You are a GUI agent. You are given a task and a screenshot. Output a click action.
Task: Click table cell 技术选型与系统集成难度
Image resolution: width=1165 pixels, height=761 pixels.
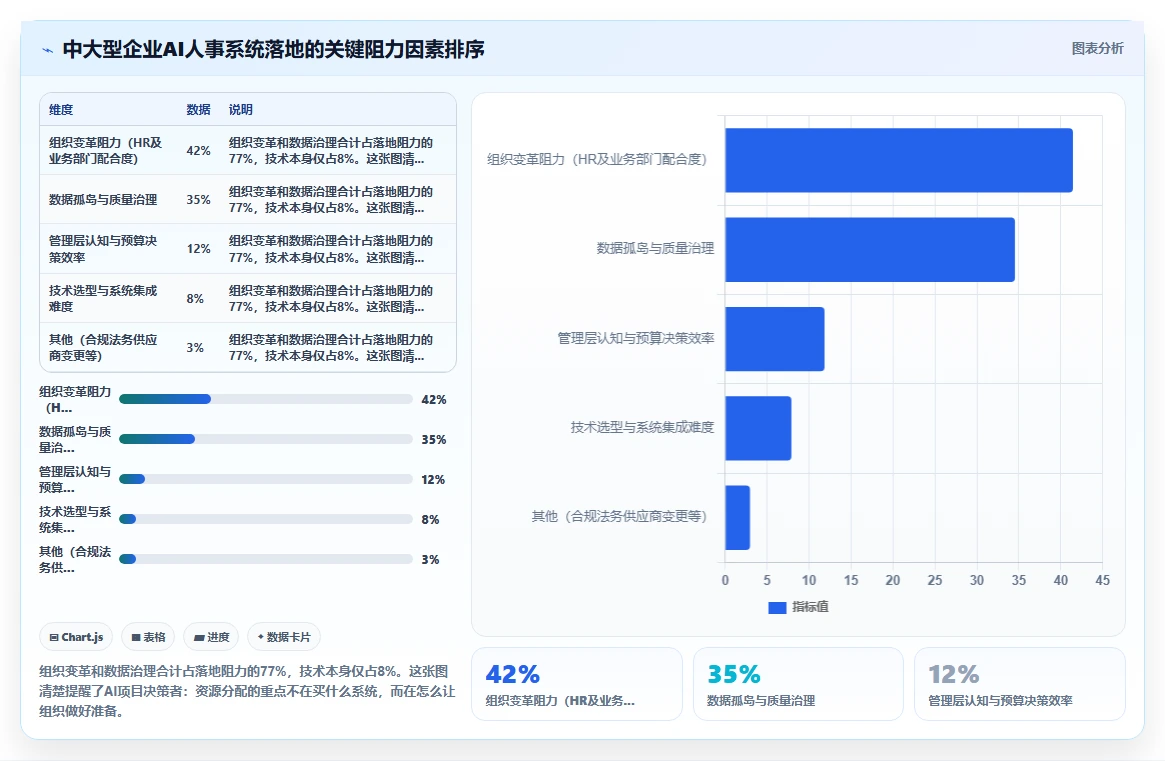click(108, 298)
